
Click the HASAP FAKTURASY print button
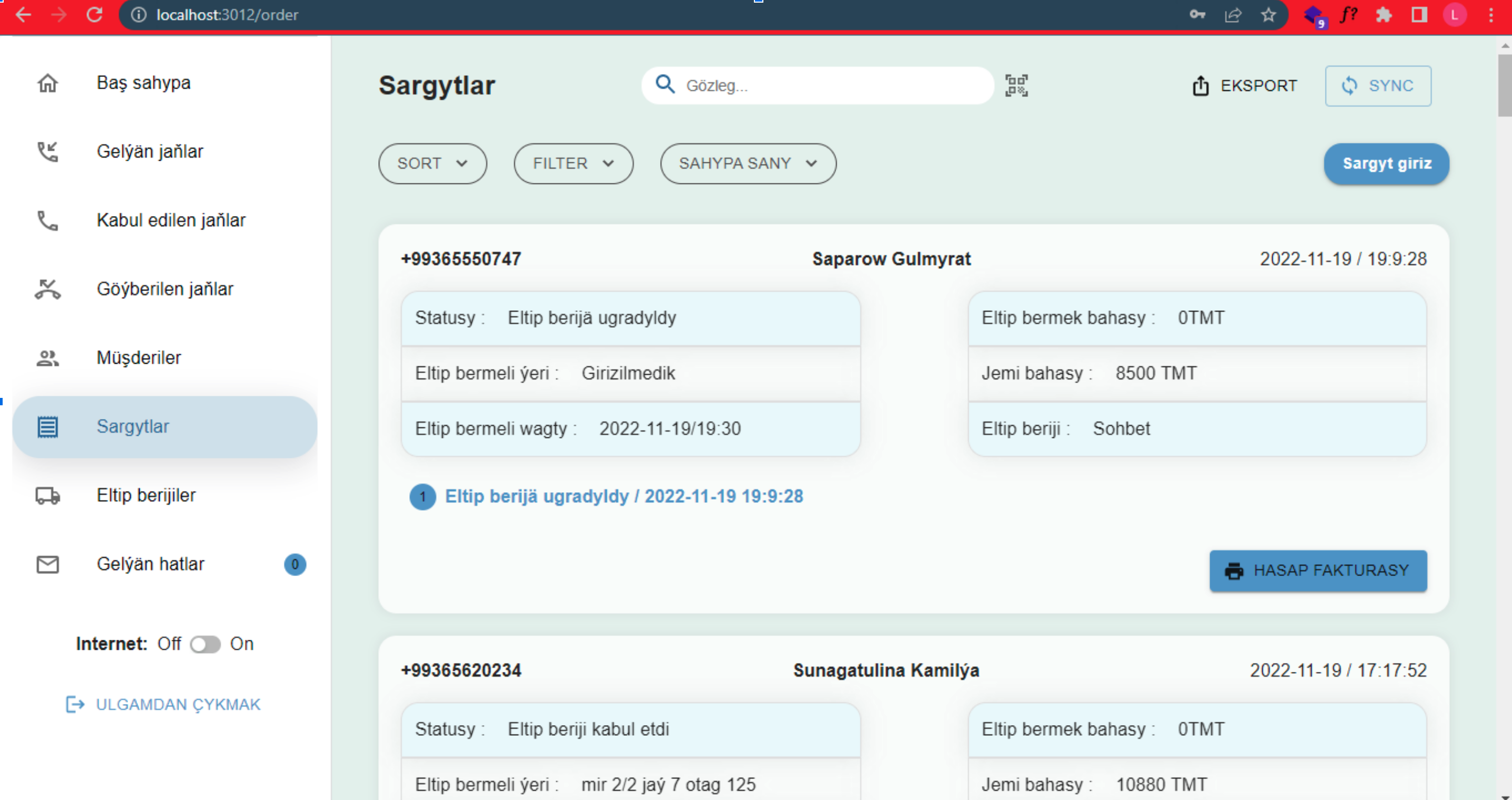pyautogui.click(x=1318, y=570)
